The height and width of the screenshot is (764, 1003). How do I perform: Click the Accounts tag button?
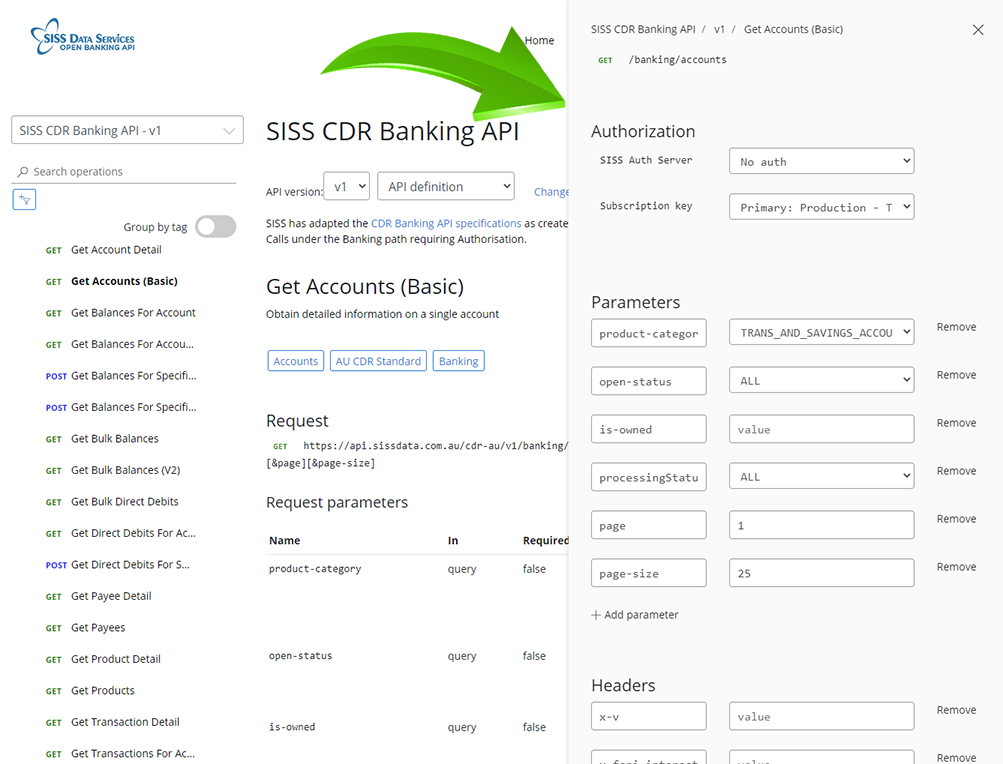point(295,361)
